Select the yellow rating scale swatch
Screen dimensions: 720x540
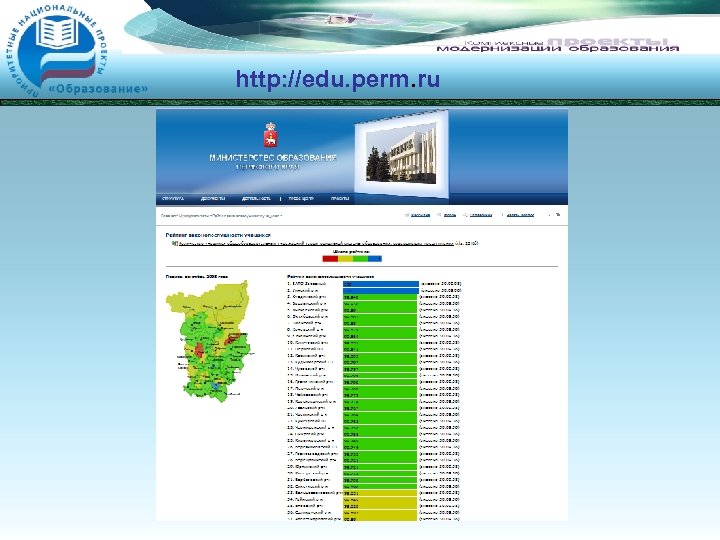(x=345, y=259)
